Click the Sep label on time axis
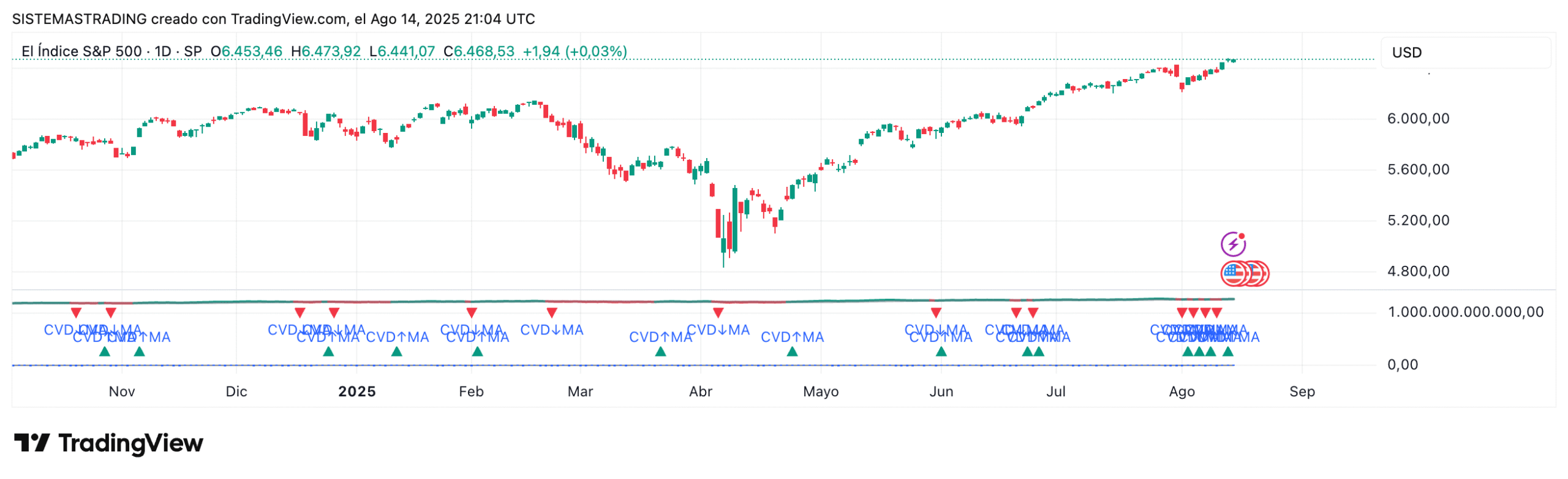 click(1301, 391)
